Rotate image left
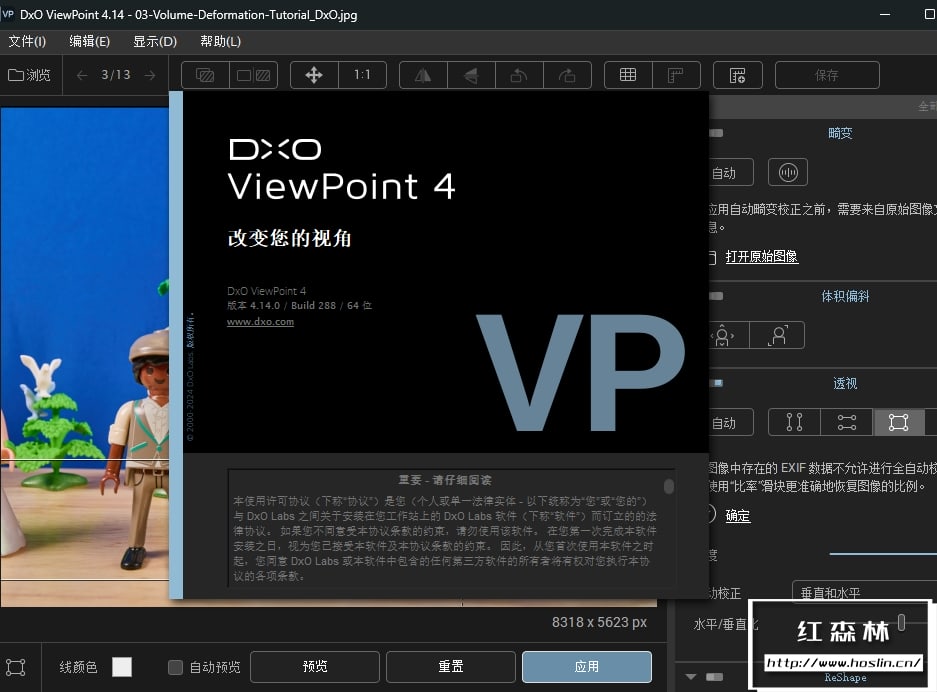Image resolution: width=937 pixels, height=692 pixels. coord(519,75)
